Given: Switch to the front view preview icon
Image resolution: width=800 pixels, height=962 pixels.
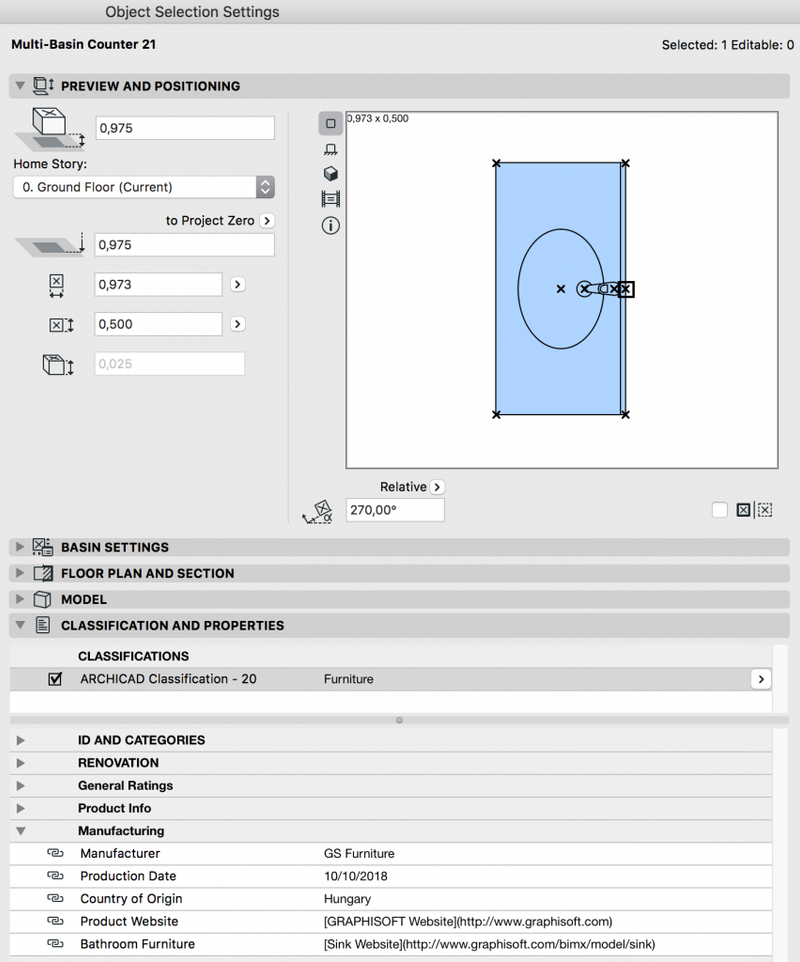Looking at the screenshot, I should [x=332, y=150].
